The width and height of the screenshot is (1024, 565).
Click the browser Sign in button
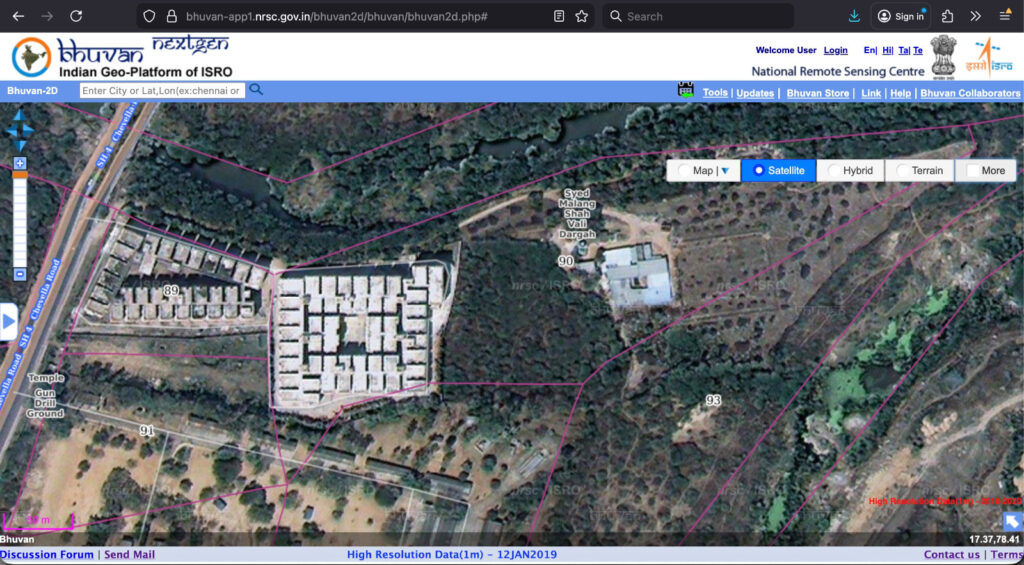[901, 16]
